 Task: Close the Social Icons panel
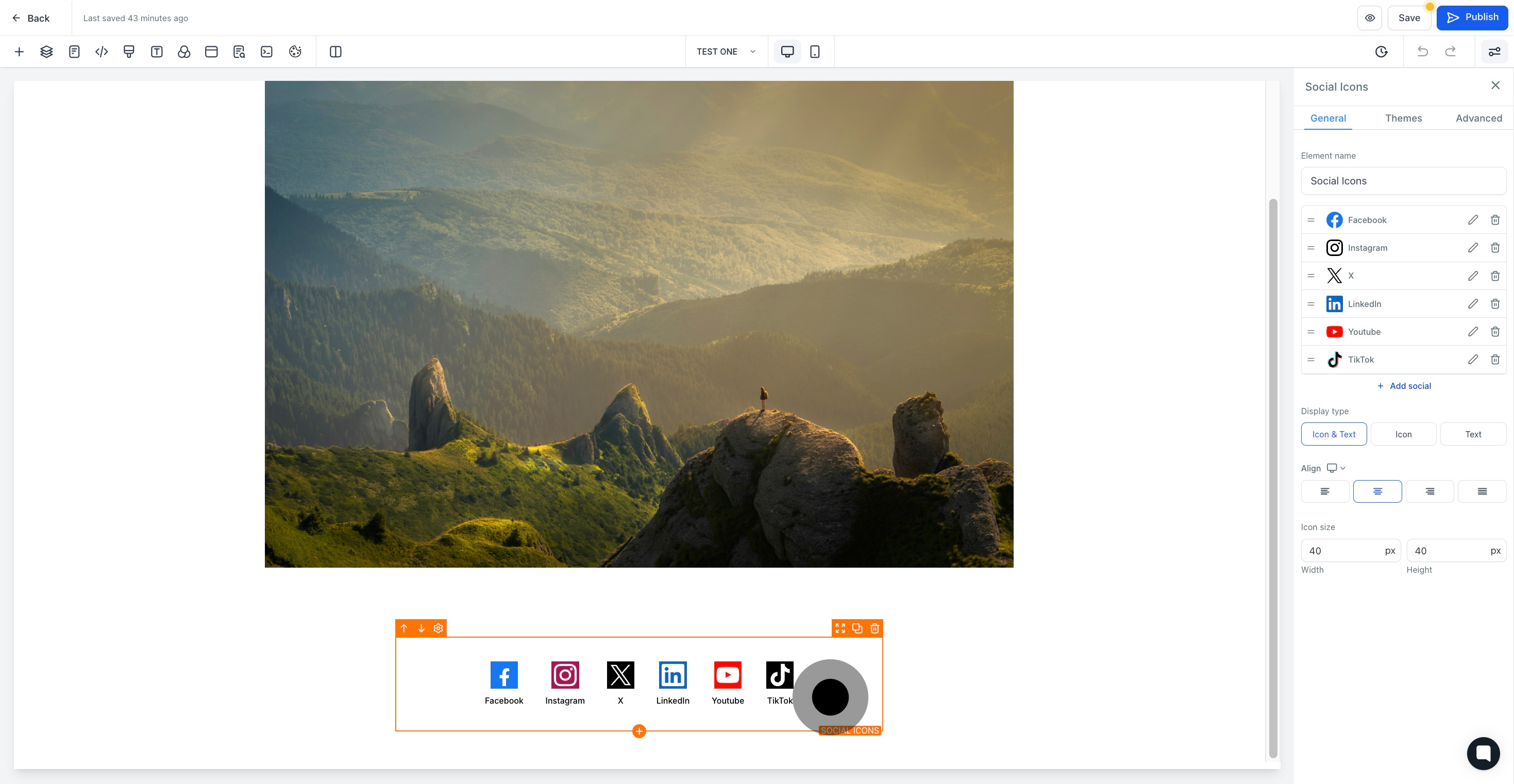tap(1495, 86)
